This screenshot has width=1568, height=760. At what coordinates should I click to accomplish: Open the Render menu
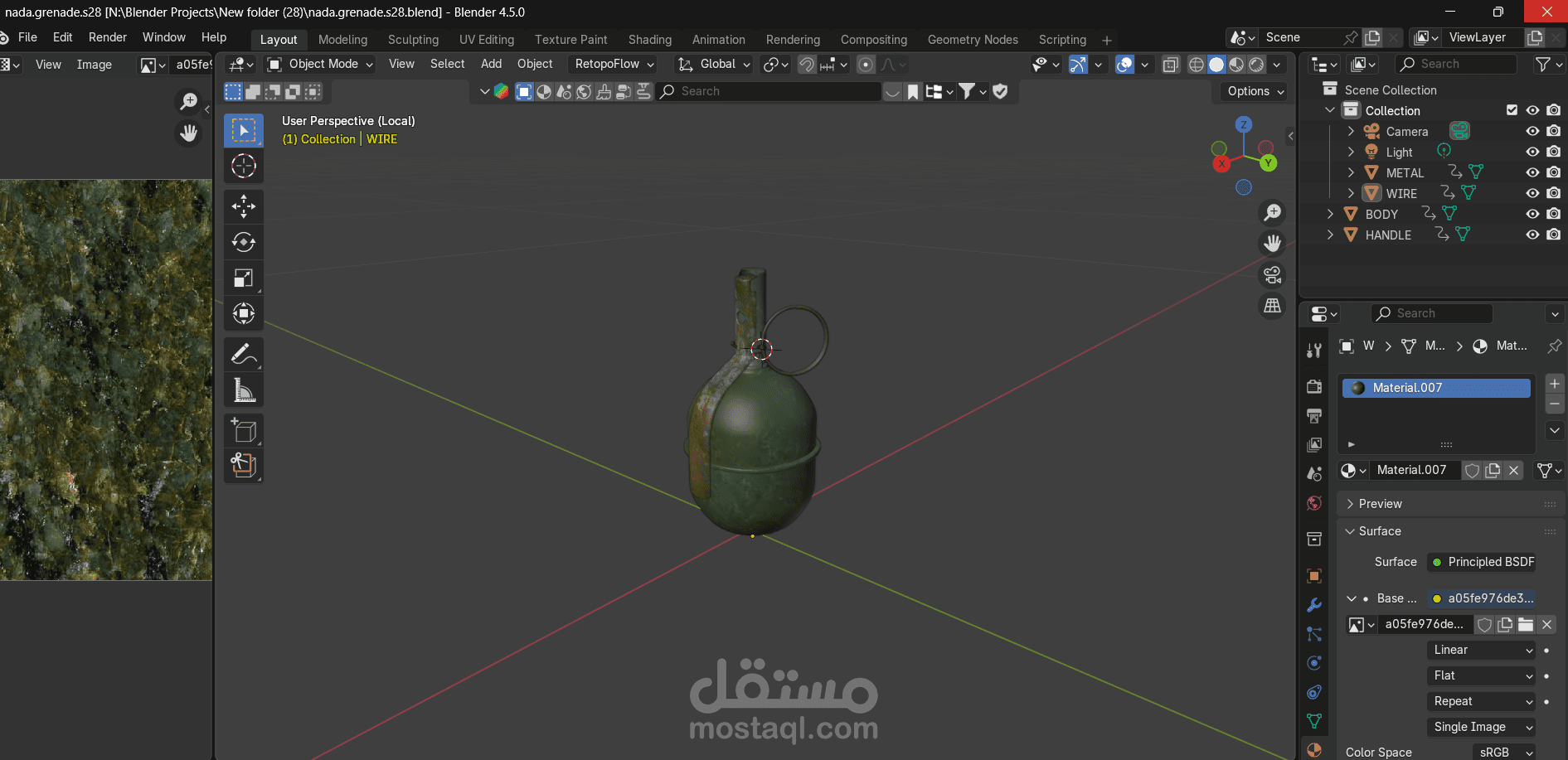(108, 37)
